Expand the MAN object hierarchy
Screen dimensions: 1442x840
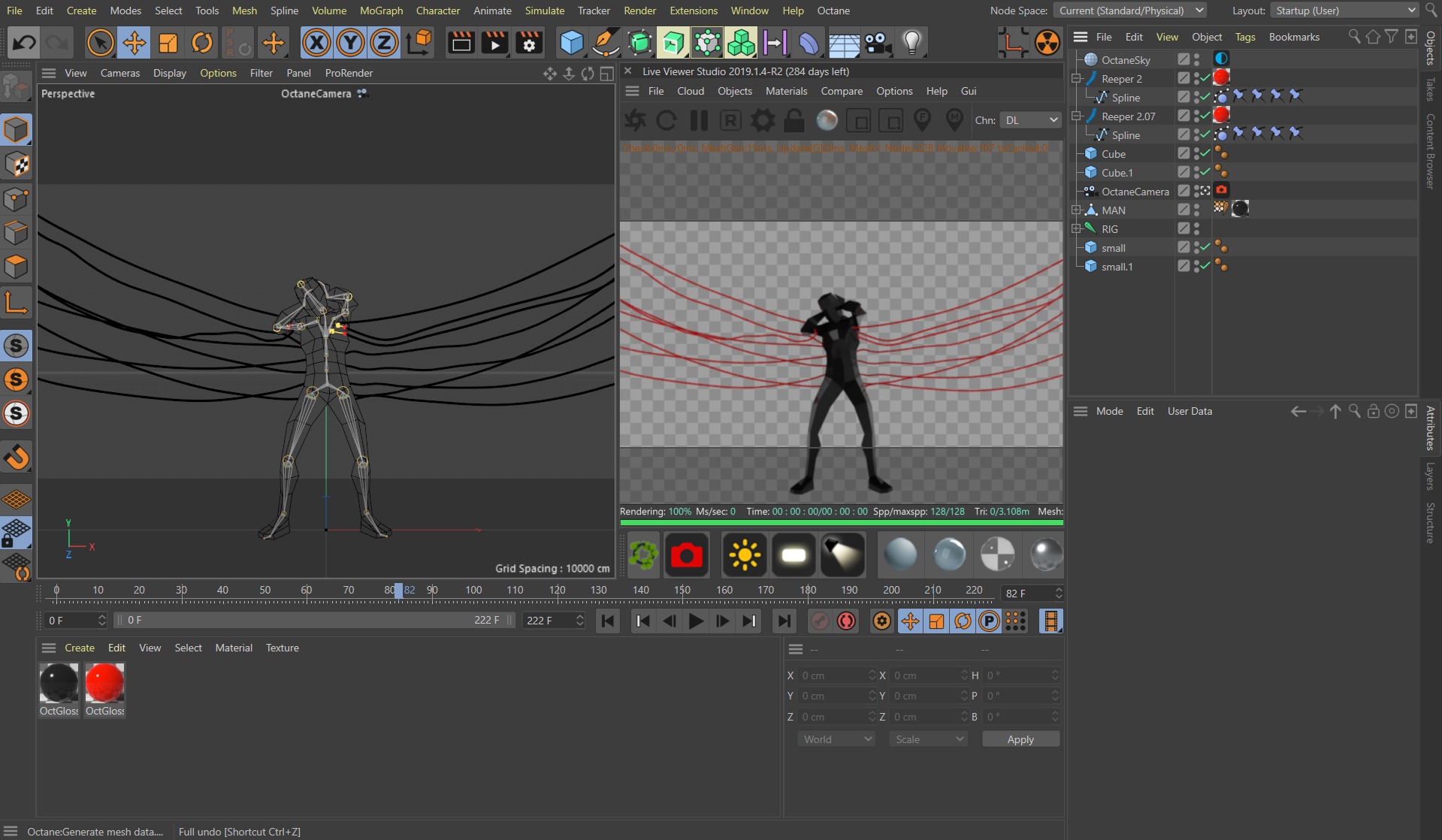point(1076,210)
